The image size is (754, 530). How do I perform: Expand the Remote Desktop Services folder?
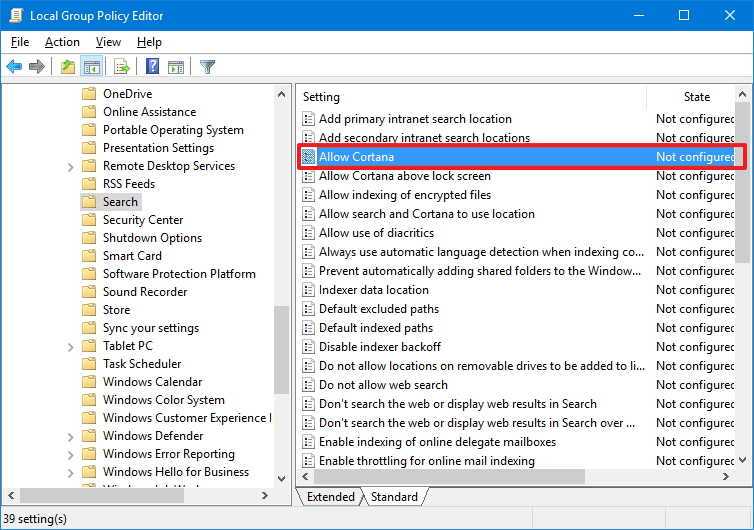point(71,166)
